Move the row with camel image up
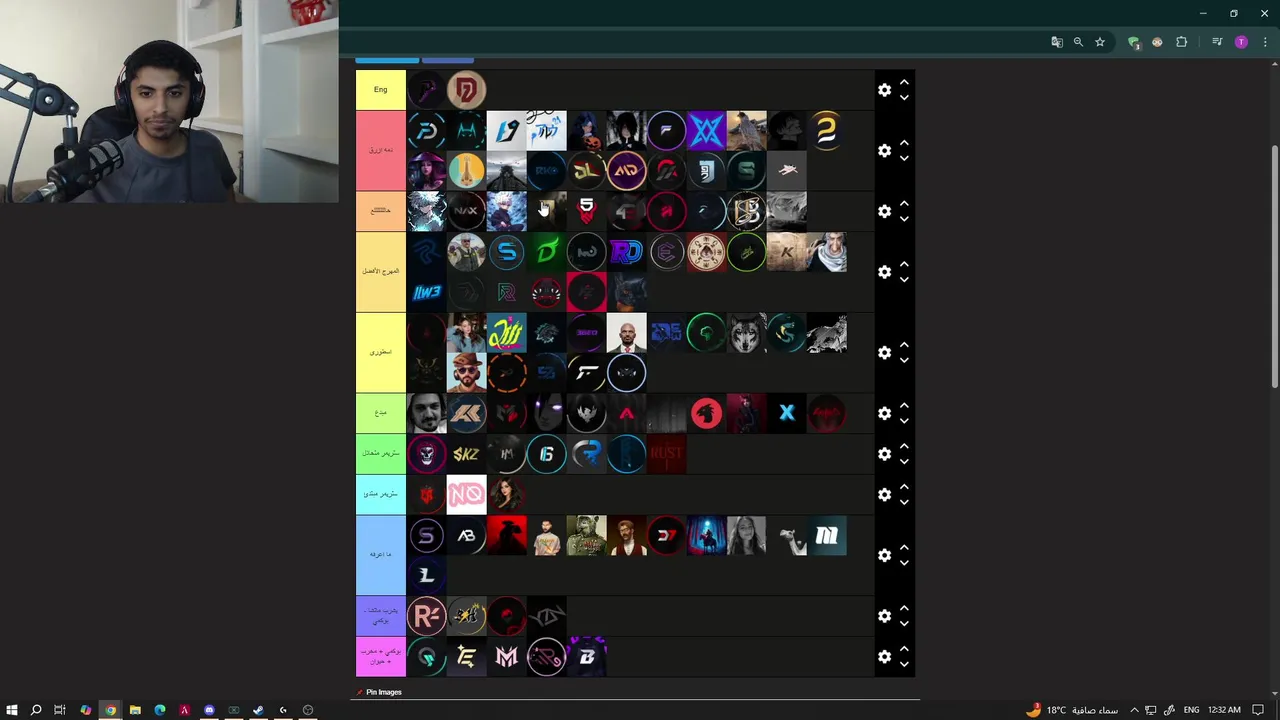The width and height of the screenshot is (1280, 720). click(904, 548)
